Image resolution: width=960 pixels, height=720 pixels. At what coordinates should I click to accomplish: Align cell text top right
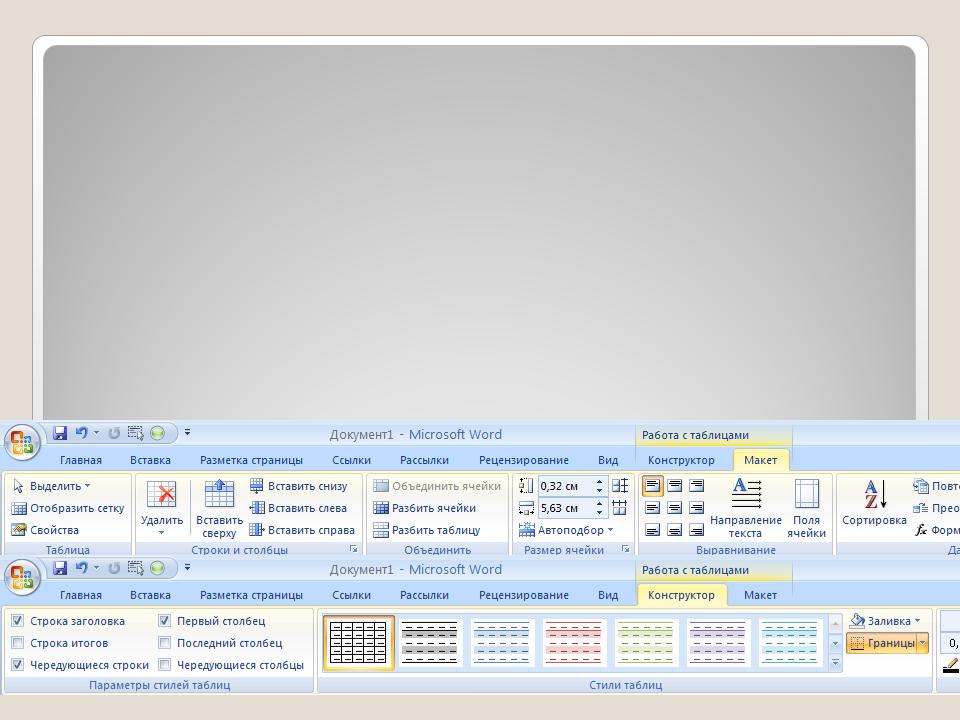(696, 486)
